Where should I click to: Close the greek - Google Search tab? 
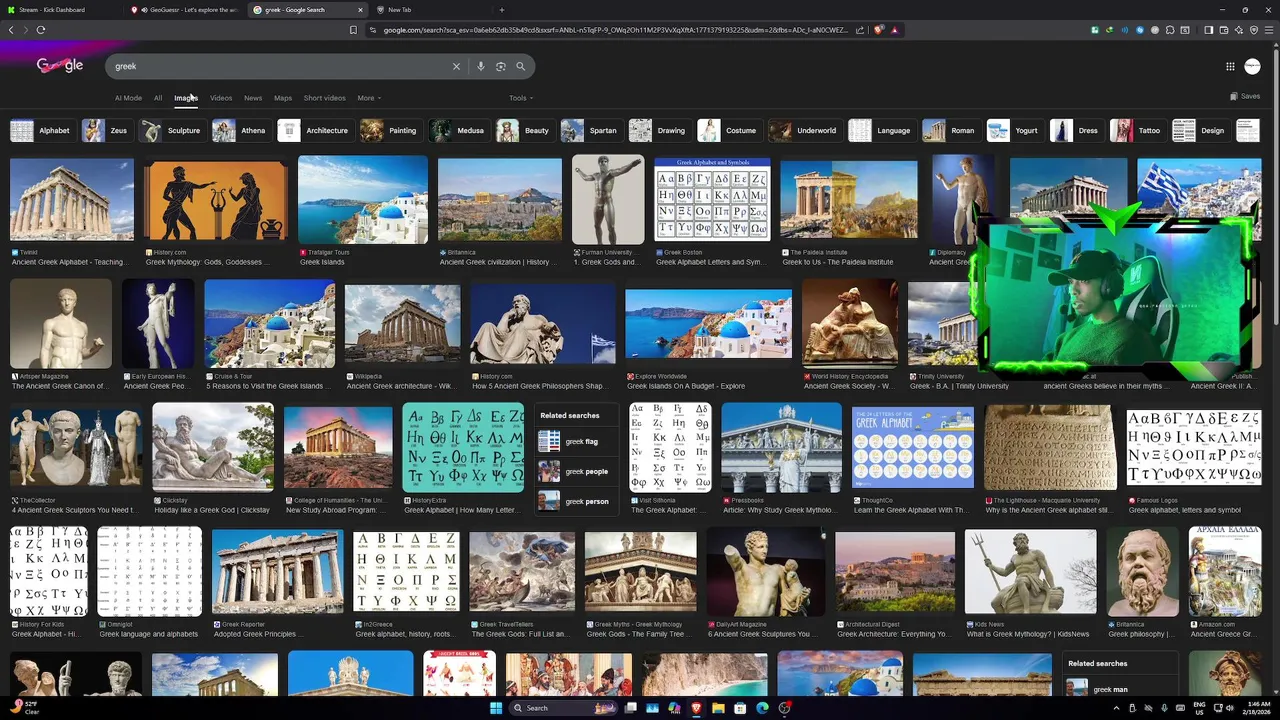coord(360,10)
